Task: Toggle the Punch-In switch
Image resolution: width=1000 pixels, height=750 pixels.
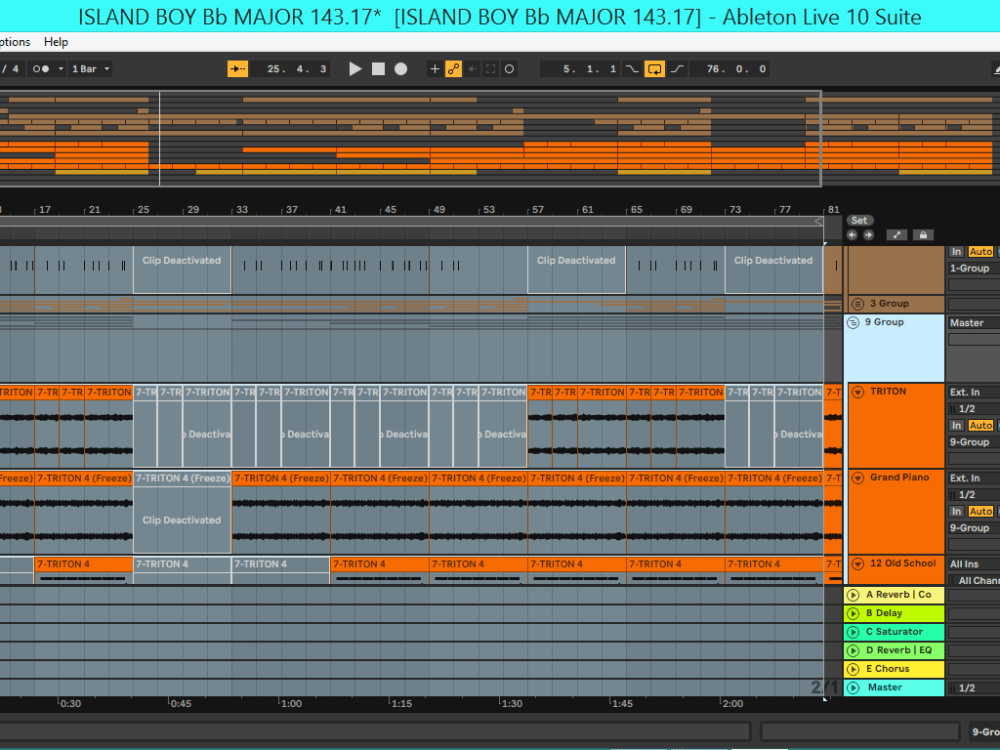Action: (632, 69)
